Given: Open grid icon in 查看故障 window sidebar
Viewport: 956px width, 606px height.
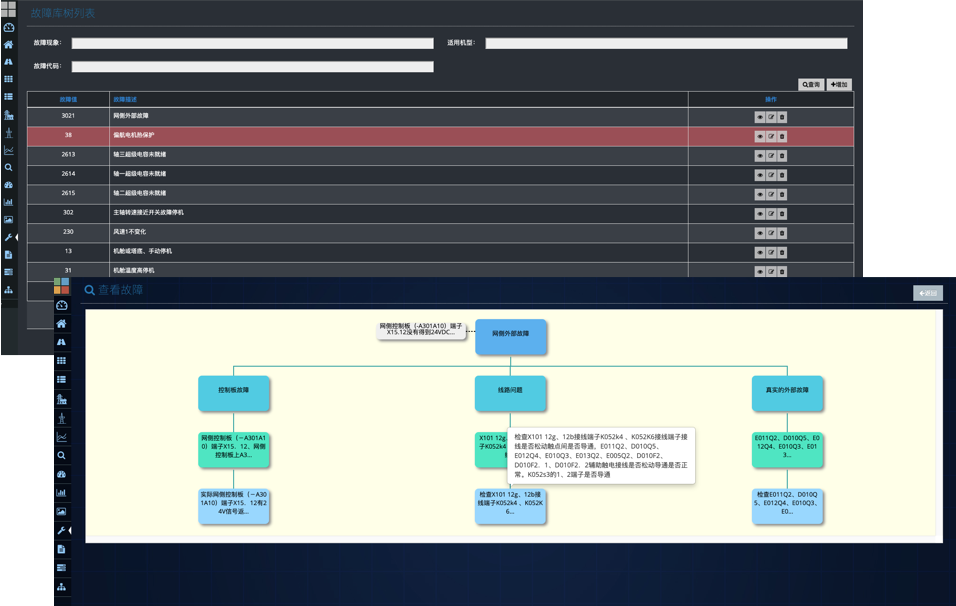Looking at the screenshot, I should click(x=62, y=360).
